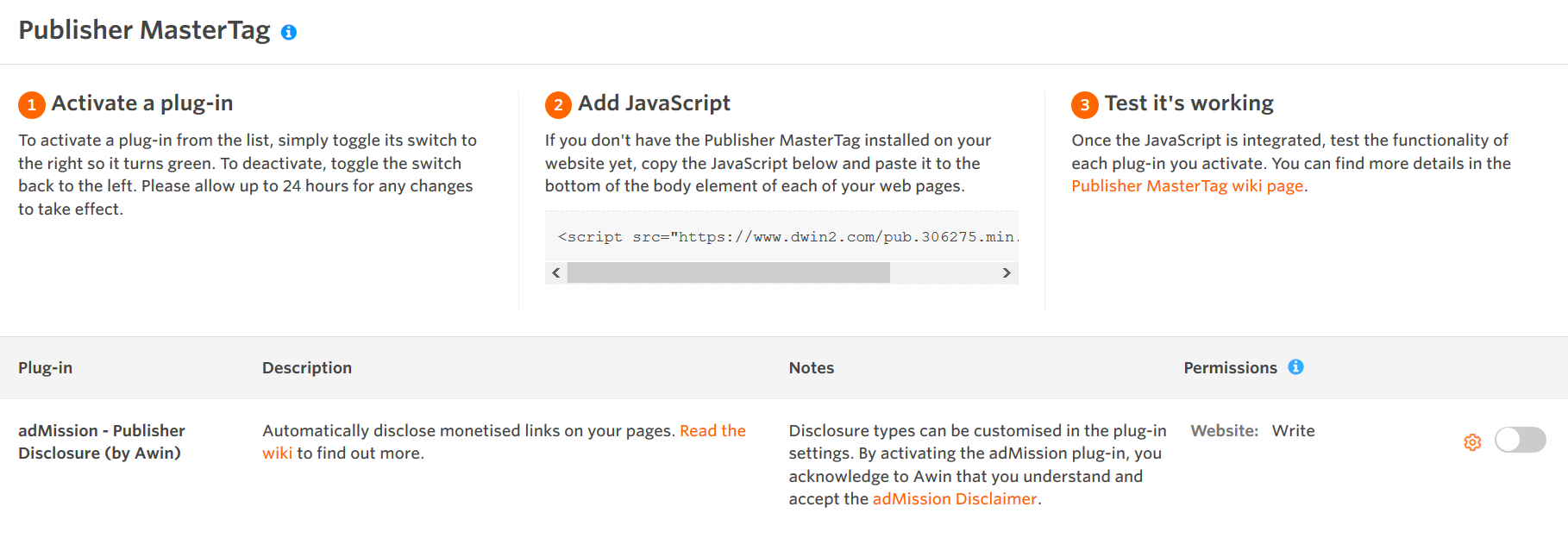Click the Notes column header
Screen dimensions: 1568x538
point(811,368)
